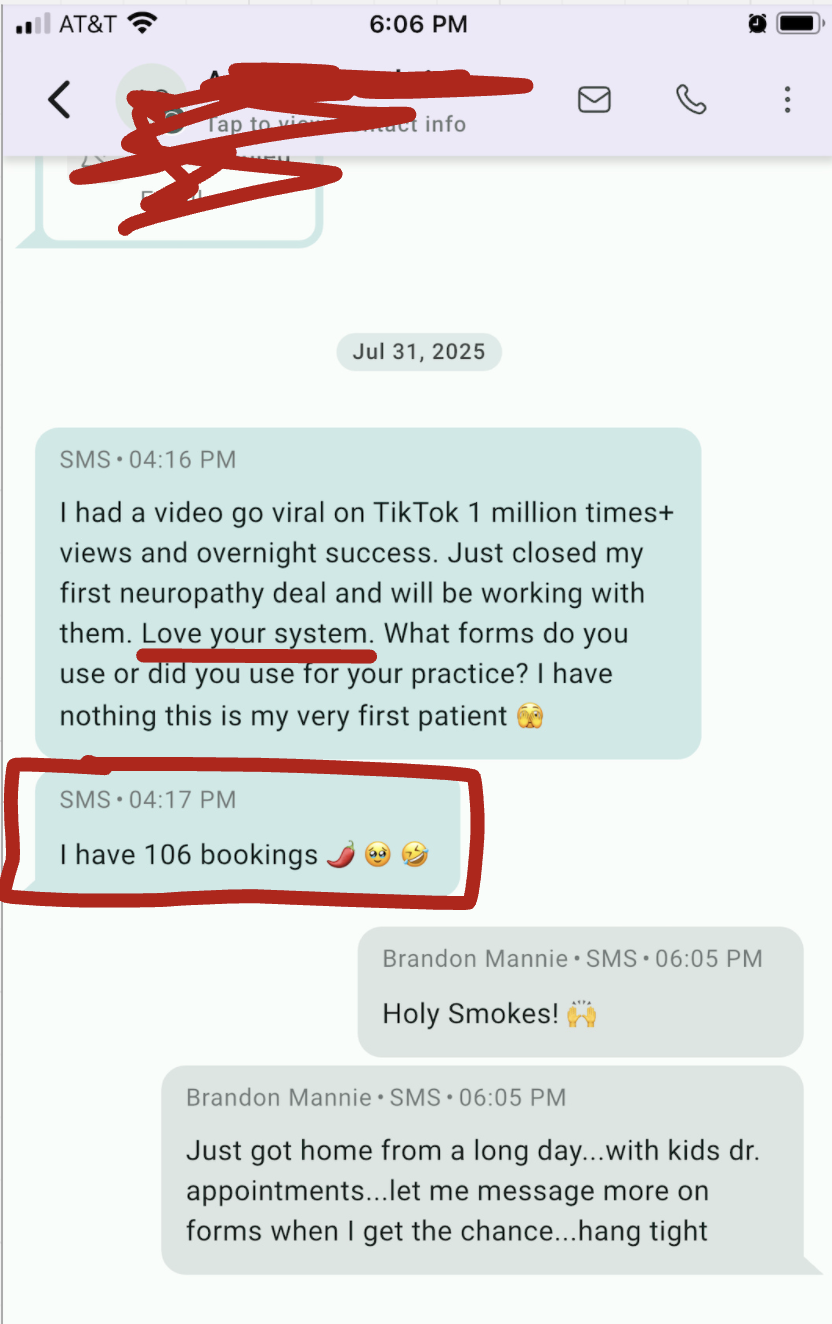The width and height of the screenshot is (832, 1324).
Task: Tap the alarm clock status icon
Action: pos(757,23)
